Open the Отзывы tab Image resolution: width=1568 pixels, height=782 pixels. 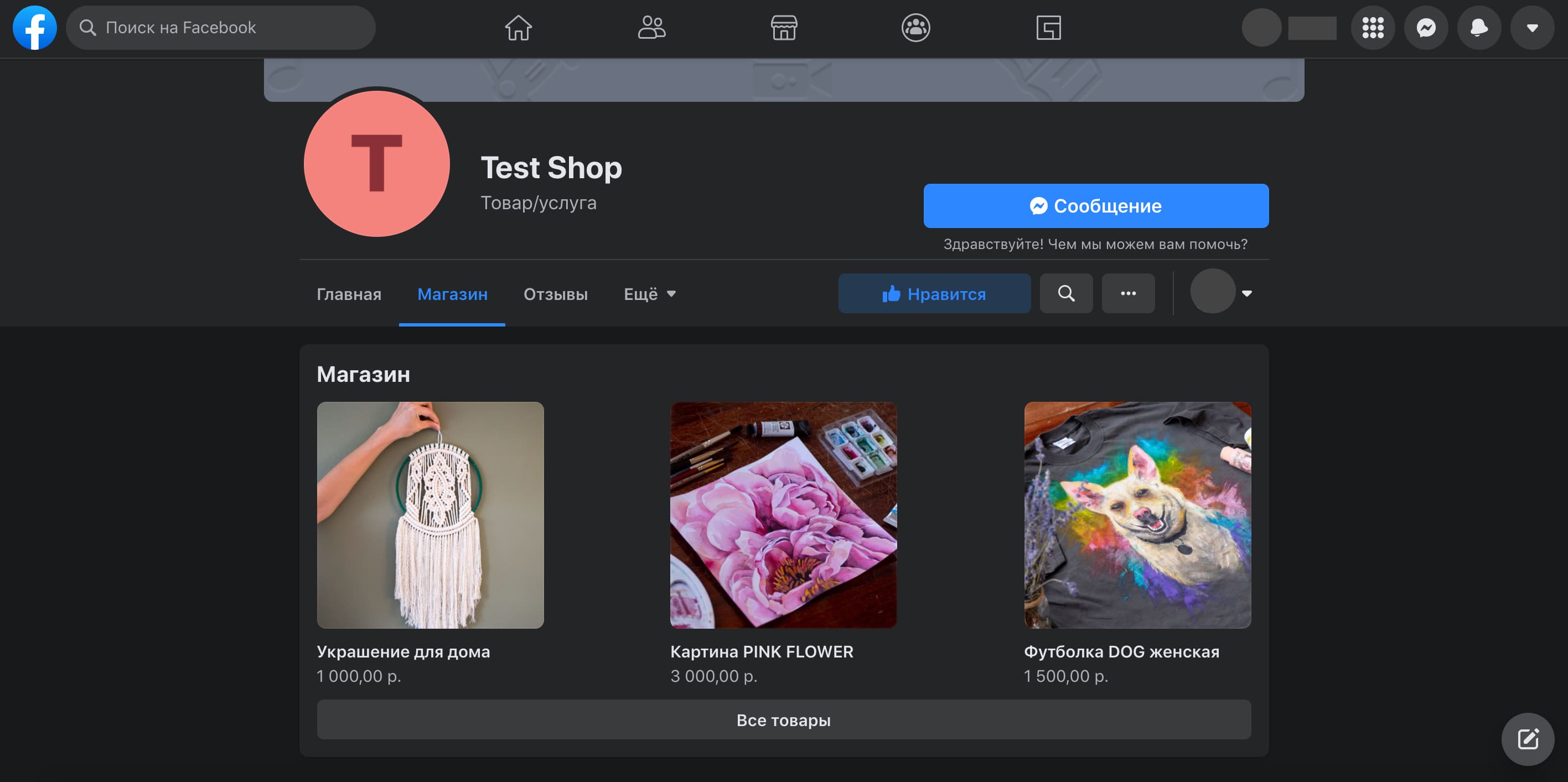click(556, 294)
